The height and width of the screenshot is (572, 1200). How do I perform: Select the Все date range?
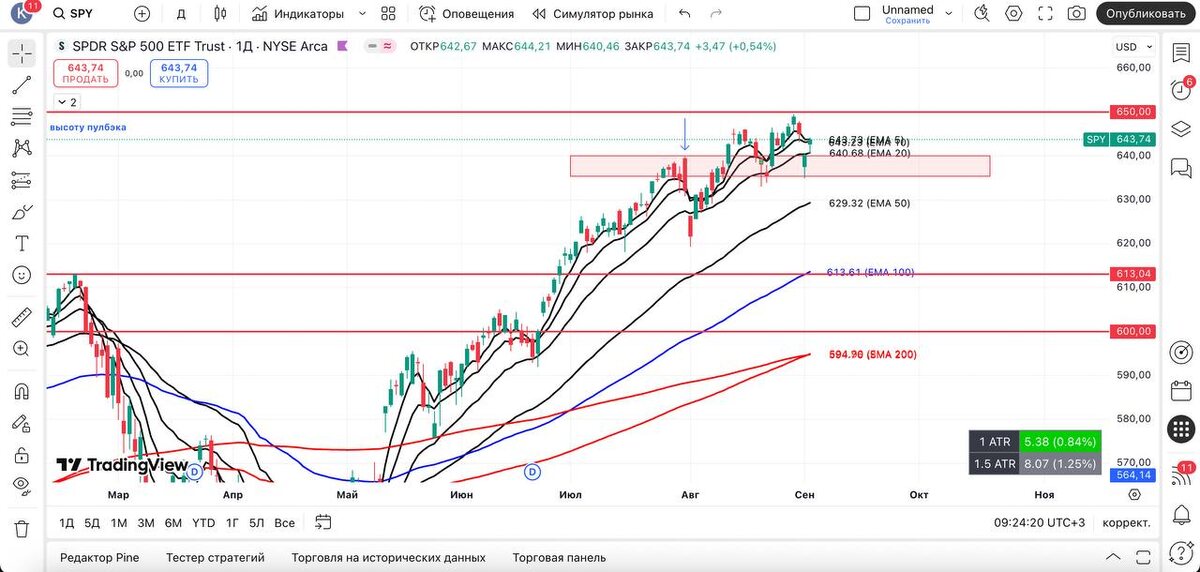(x=284, y=522)
